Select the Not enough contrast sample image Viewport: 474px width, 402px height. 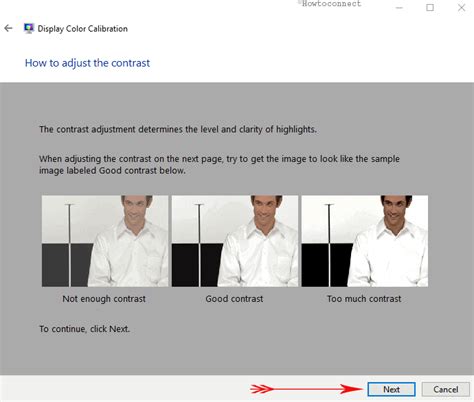[x=105, y=241]
